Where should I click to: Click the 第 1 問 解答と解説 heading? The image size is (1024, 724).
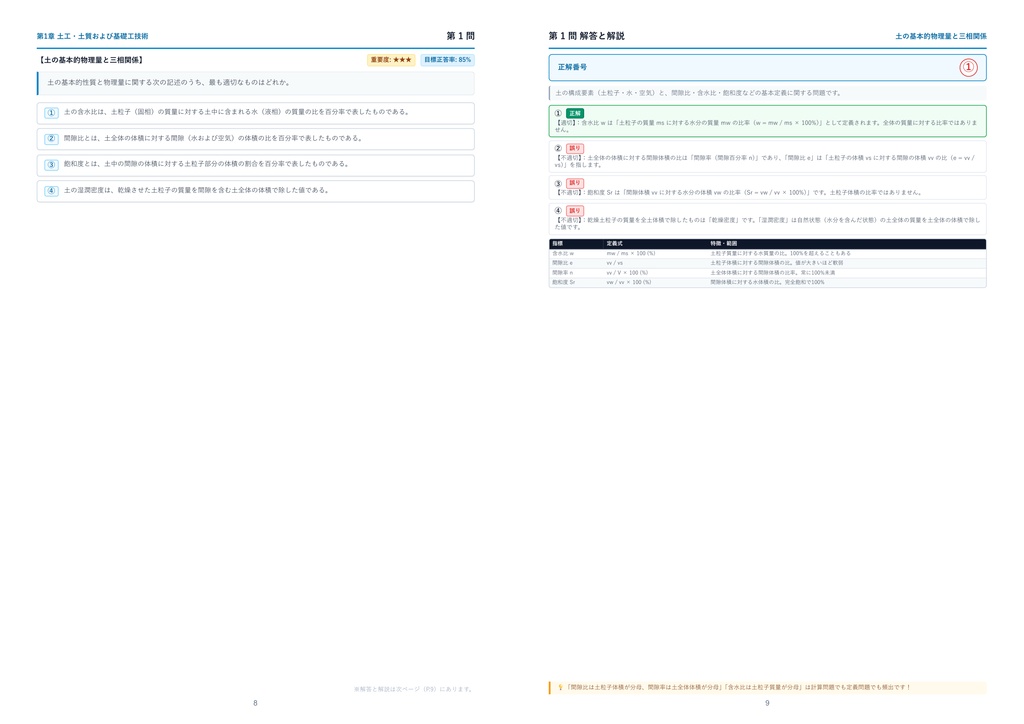(x=586, y=36)
